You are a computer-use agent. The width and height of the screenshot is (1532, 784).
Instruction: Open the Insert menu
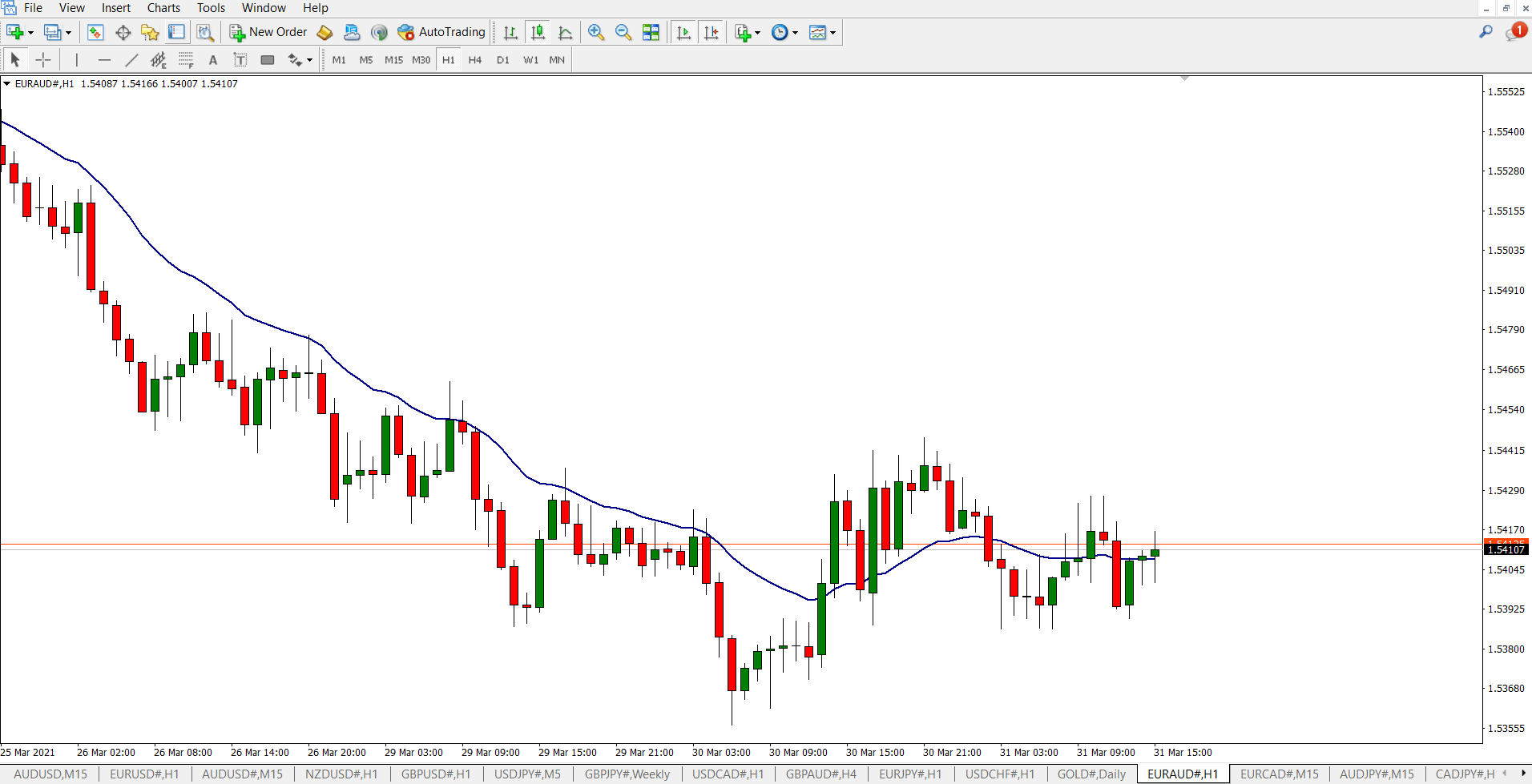pyautogui.click(x=116, y=8)
